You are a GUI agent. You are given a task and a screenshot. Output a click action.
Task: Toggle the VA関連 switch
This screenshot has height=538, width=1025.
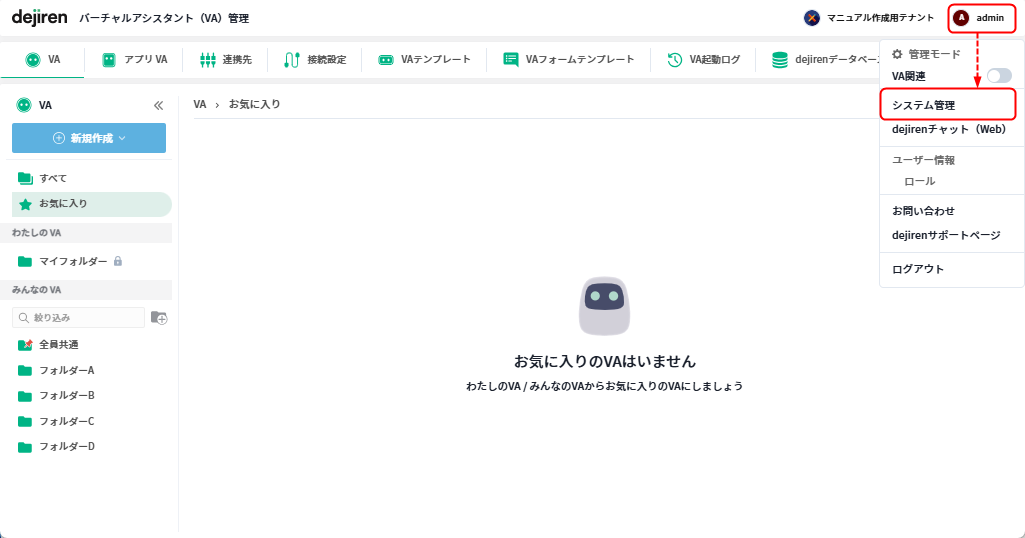tap(998, 76)
